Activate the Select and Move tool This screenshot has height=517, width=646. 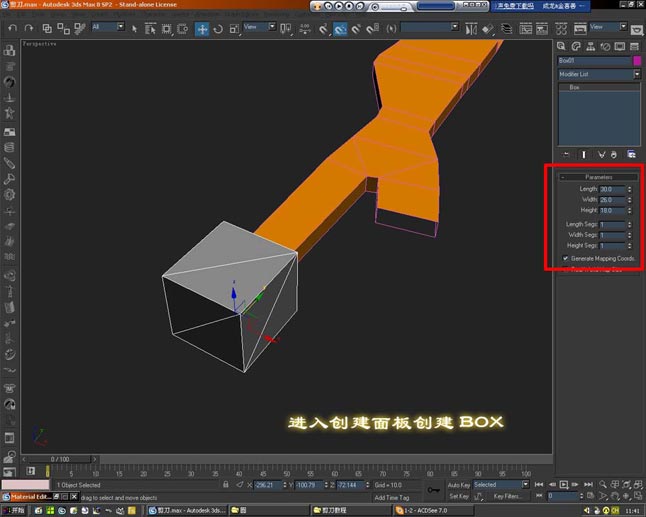click(202, 29)
